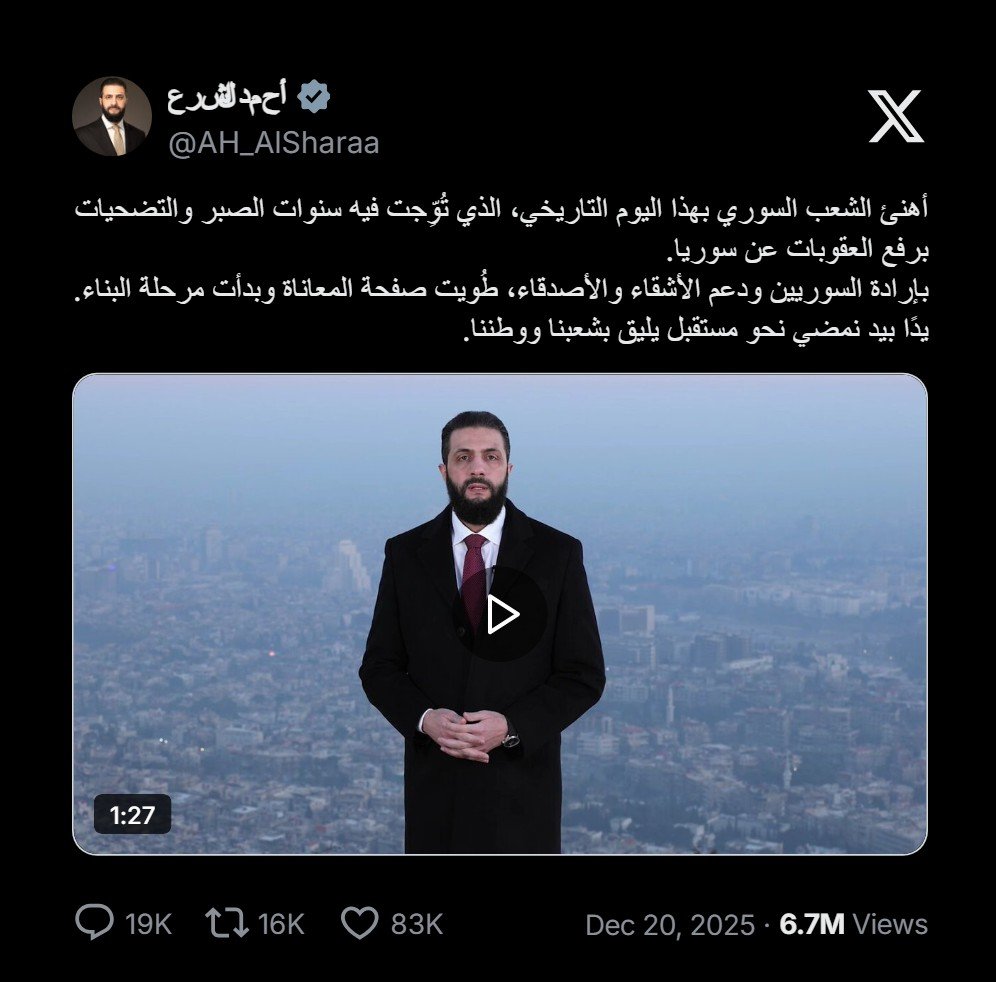Click the Dec 20, 2025 timestamp

click(x=670, y=925)
